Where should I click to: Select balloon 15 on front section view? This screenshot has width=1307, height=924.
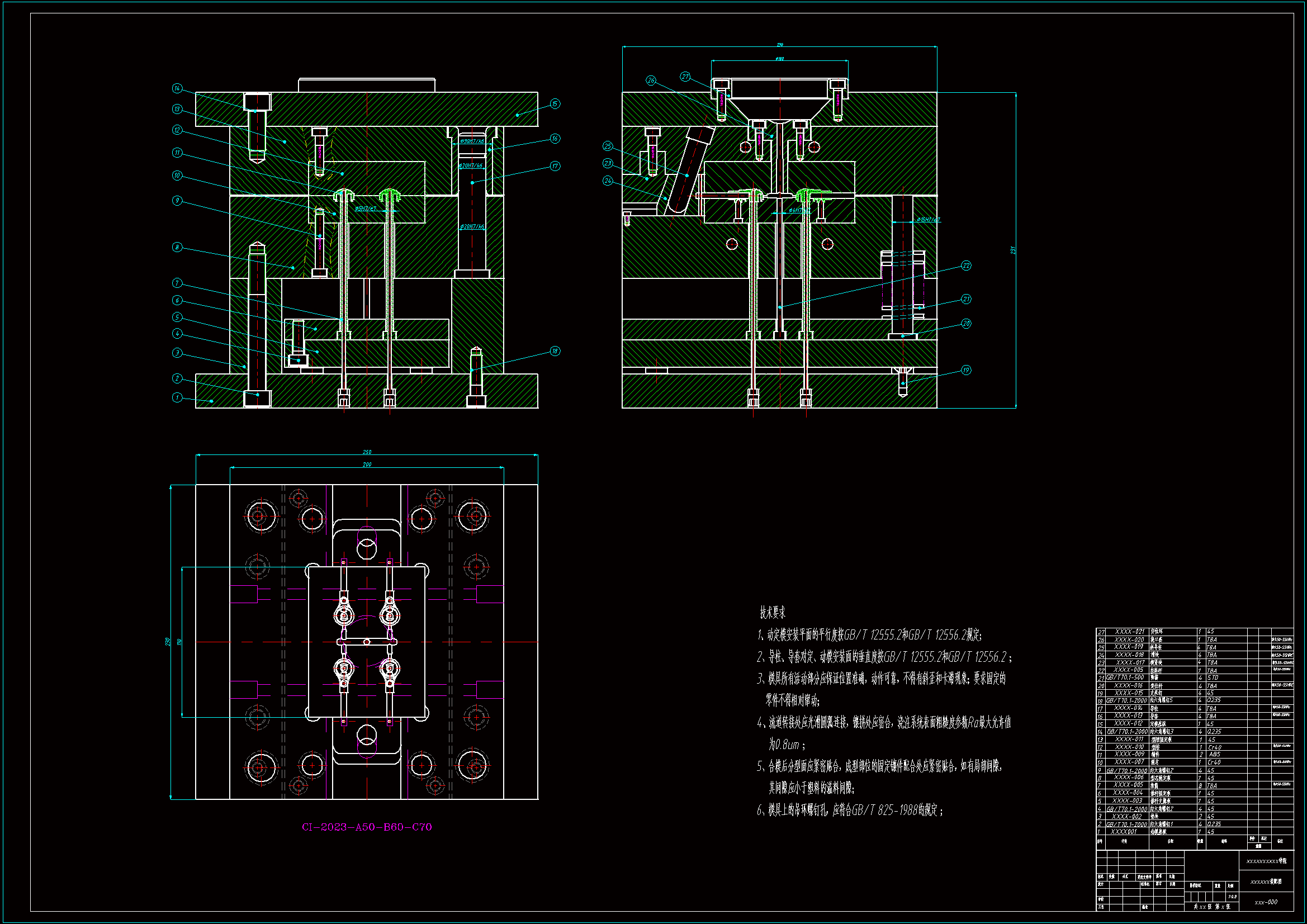pyautogui.click(x=555, y=103)
